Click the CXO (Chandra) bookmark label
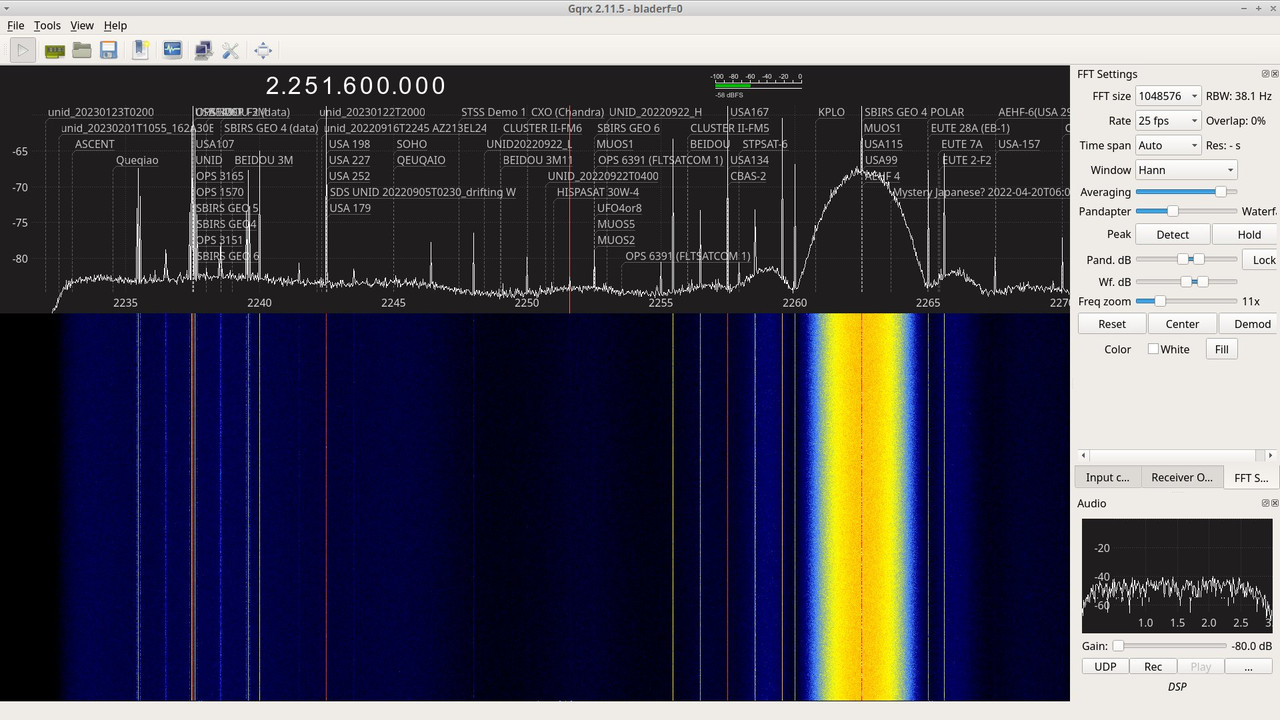 (567, 112)
